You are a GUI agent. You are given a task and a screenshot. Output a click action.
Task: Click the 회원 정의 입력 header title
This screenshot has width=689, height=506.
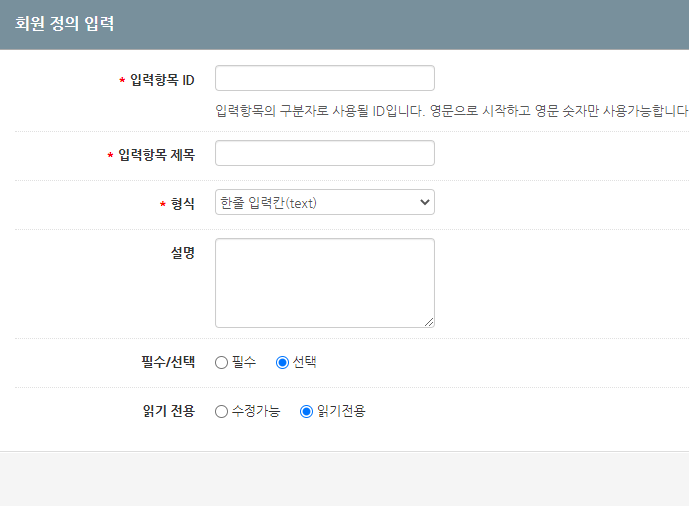click(x=65, y=23)
